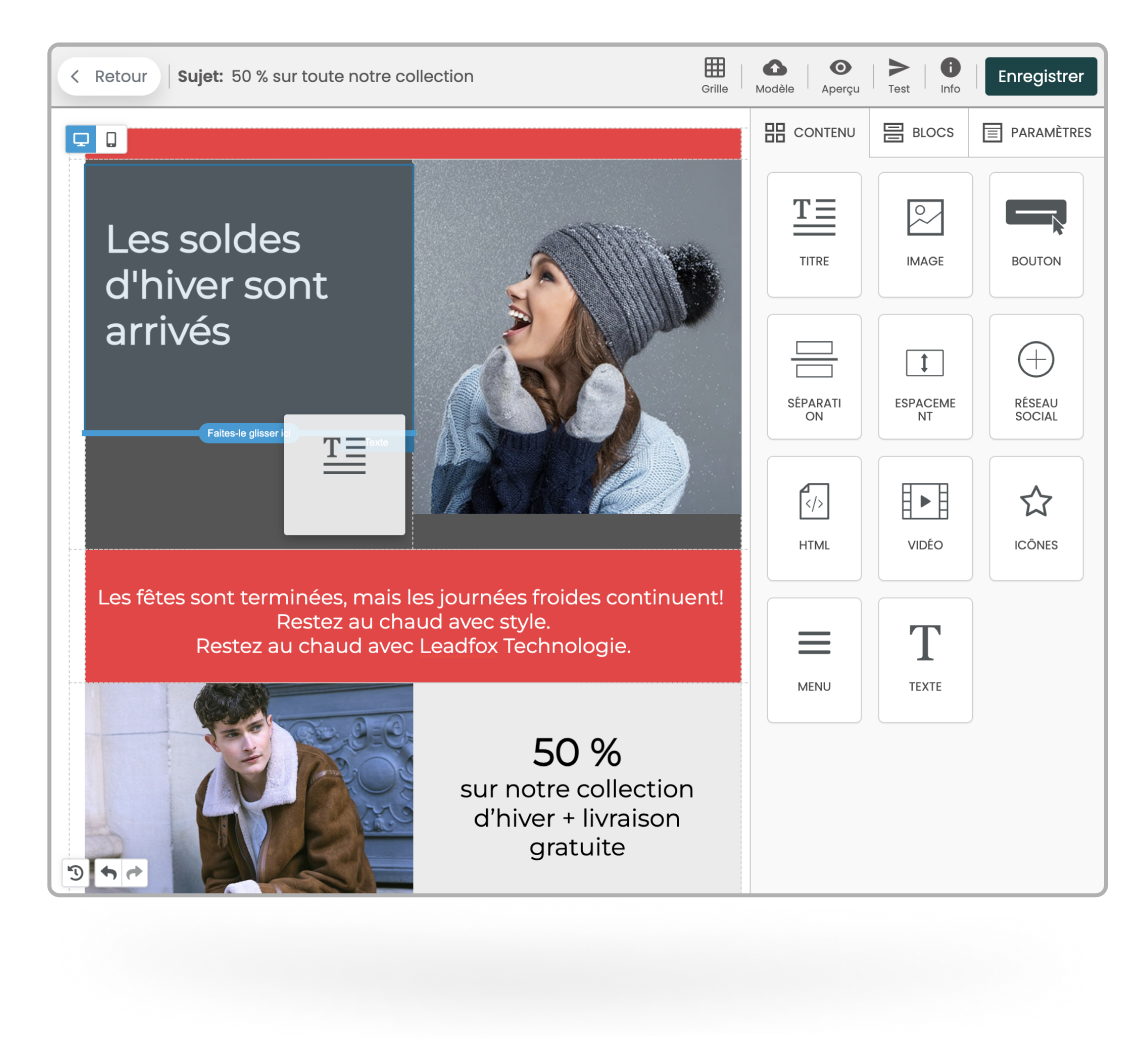Select the '50 %' offer text block

(x=577, y=797)
